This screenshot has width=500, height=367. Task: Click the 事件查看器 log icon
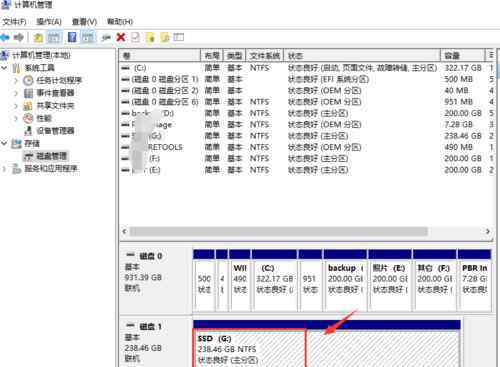(x=28, y=93)
